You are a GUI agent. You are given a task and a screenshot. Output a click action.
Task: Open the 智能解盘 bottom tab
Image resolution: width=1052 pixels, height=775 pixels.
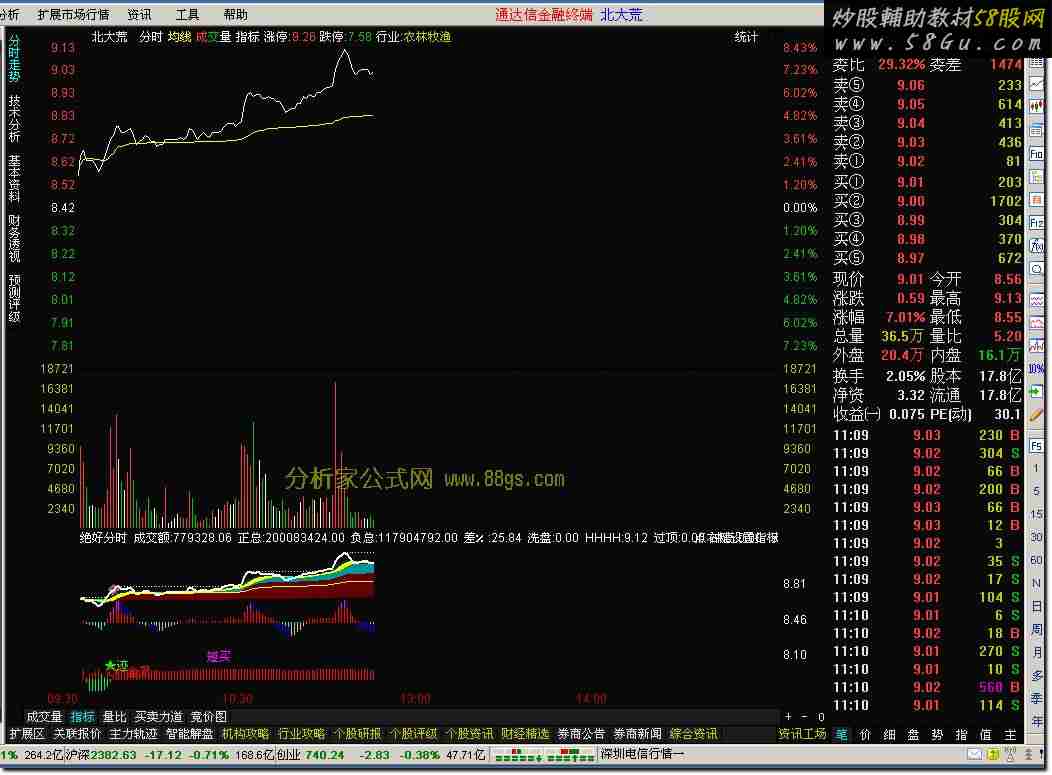pos(190,734)
